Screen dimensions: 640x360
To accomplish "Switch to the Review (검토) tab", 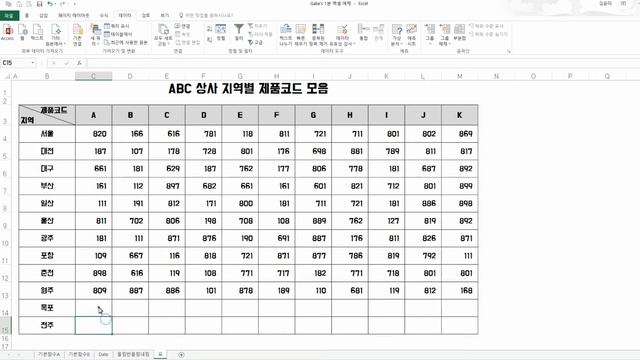I will (x=146, y=16).
